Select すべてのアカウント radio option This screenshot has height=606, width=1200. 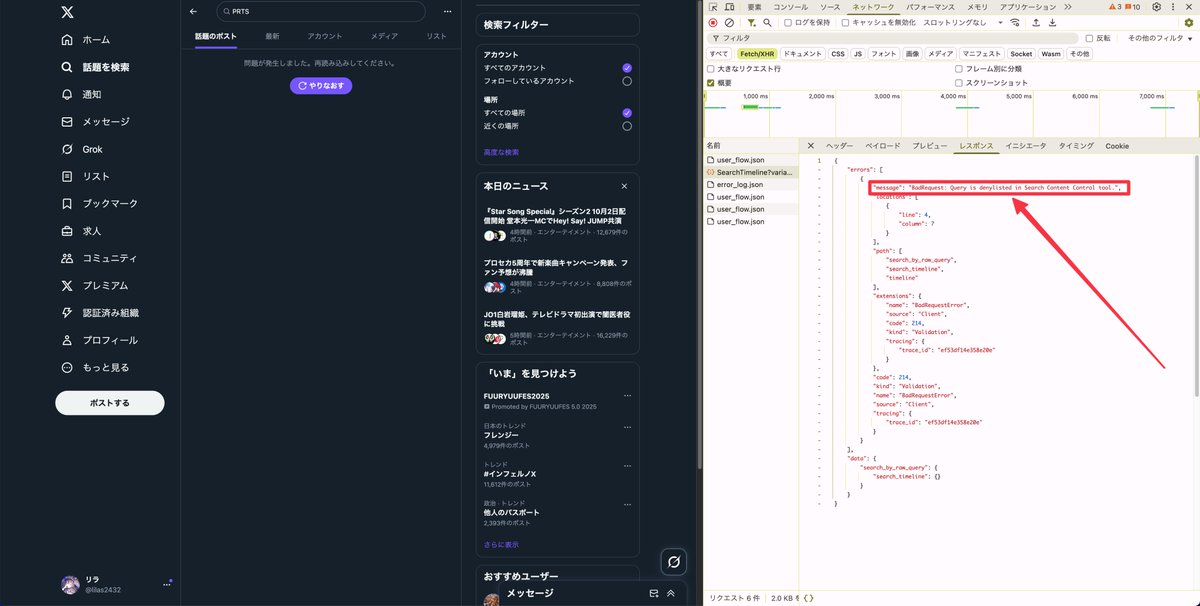pos(627,67)
